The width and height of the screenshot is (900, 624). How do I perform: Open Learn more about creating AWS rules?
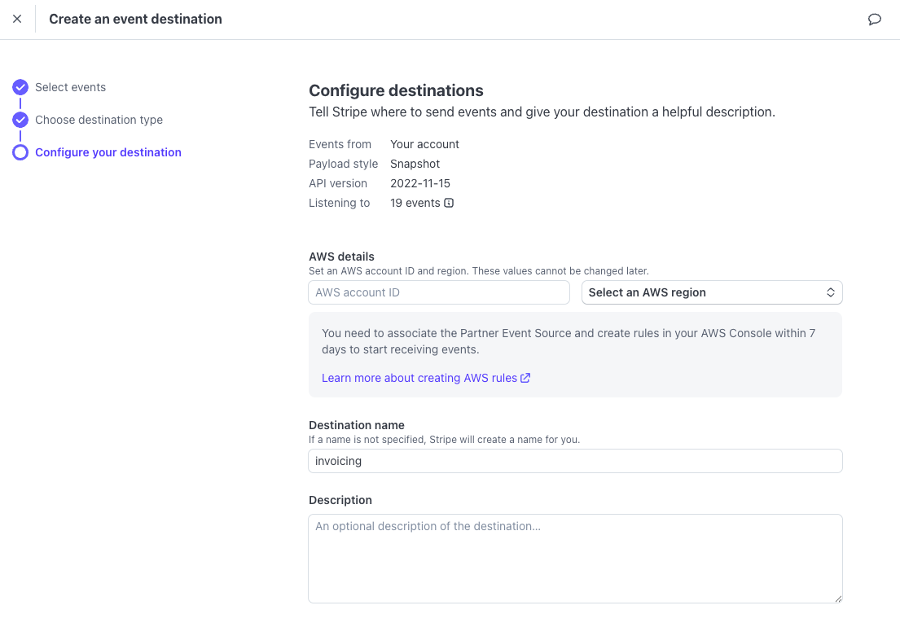coord(419,378)
